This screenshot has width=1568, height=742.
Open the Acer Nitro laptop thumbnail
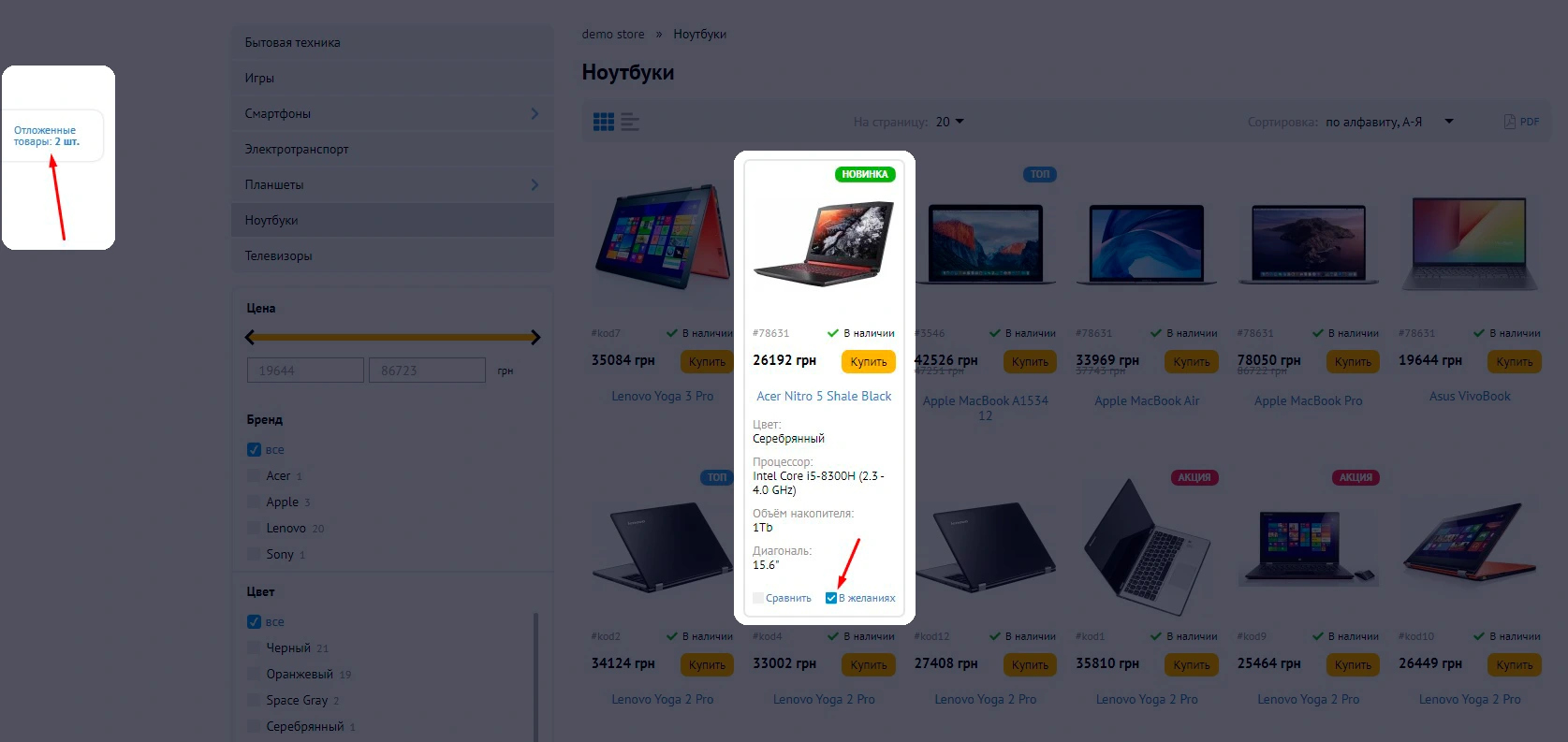coord(824,243)
